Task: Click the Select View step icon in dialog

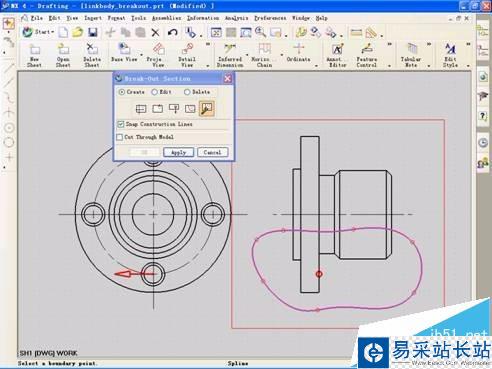Action: (x=141, y=109)
